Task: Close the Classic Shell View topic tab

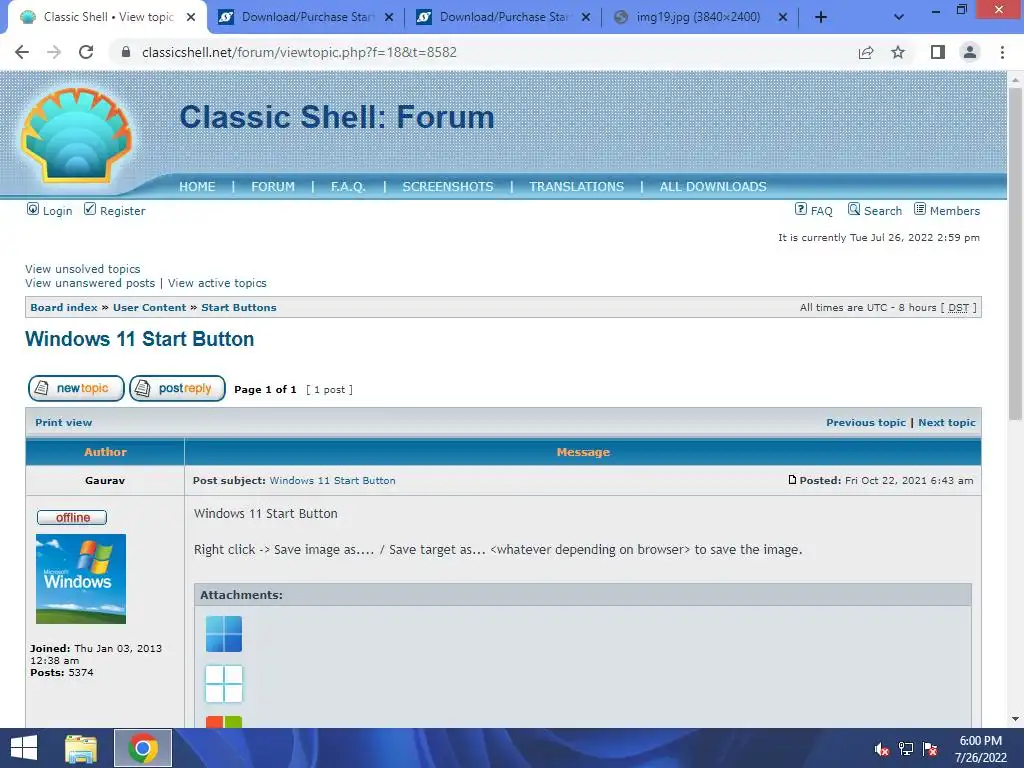Action: pos(191,17)
